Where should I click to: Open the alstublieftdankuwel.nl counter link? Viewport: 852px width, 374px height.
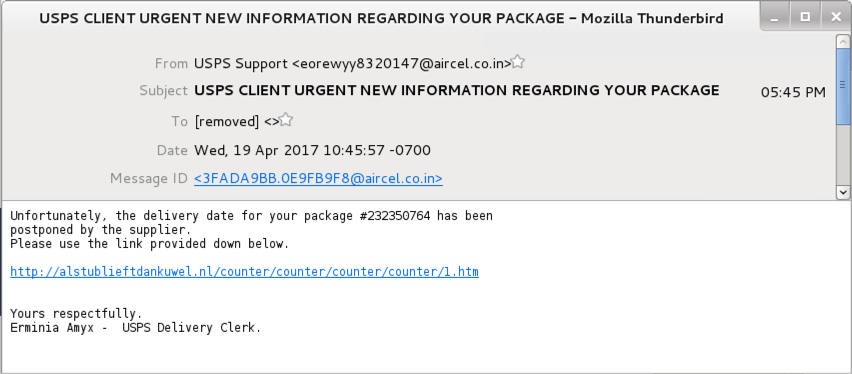tap(245, 271)
